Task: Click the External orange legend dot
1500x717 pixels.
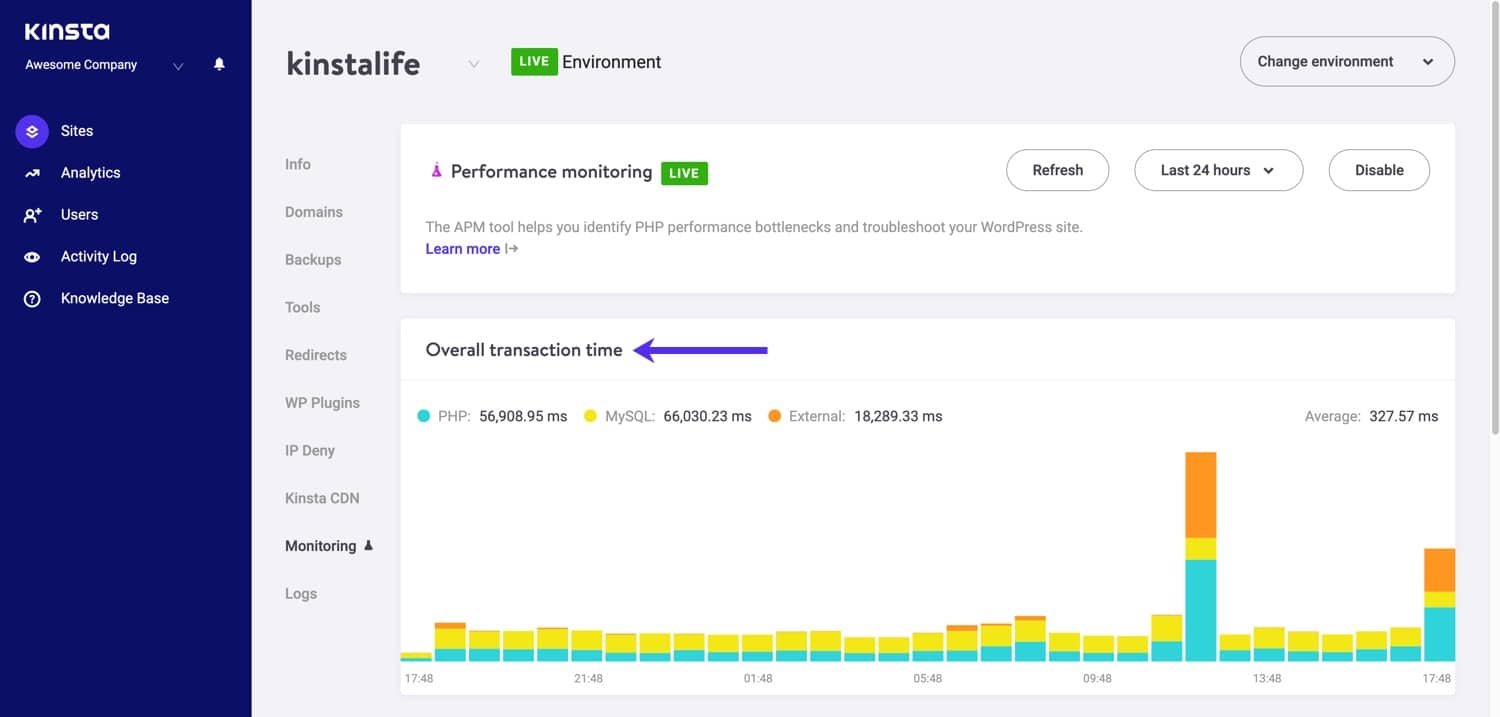Action: [x=774, y=416]
